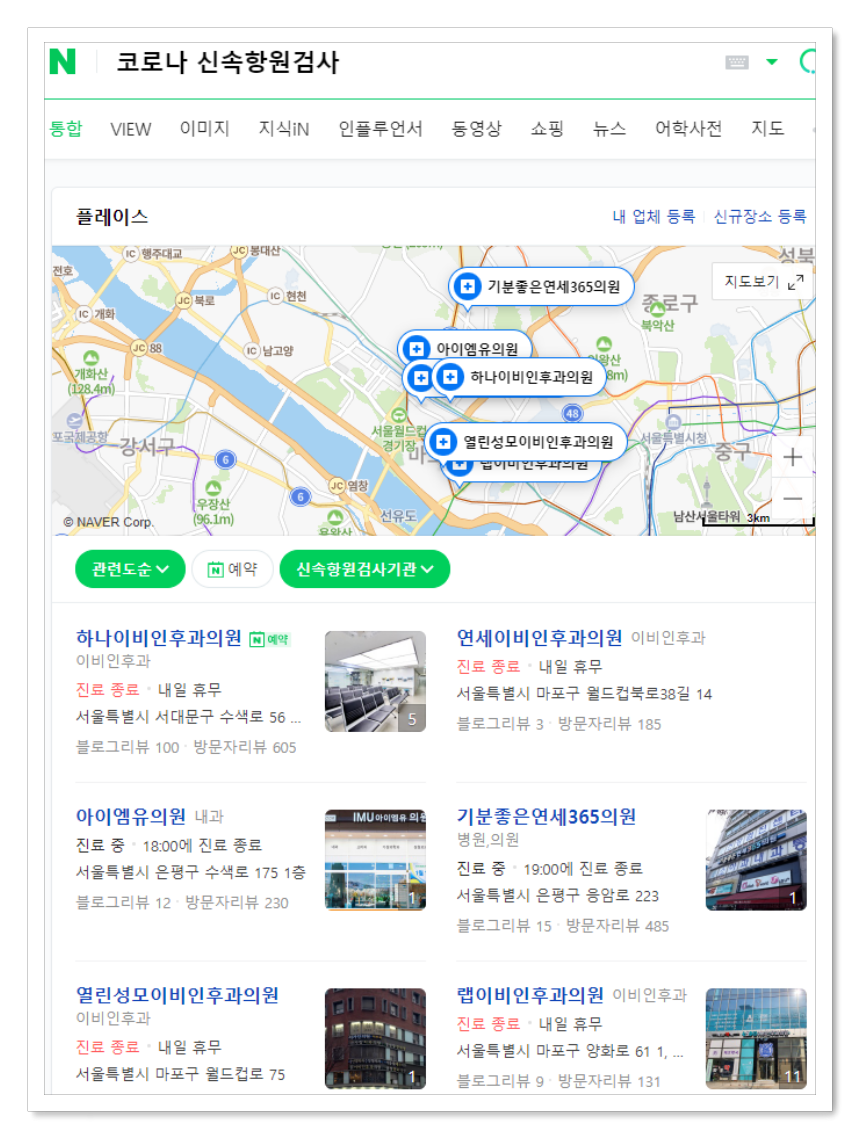Toggle the 예약 filter button
The image size is (860, 1139).
coord(232,569)
